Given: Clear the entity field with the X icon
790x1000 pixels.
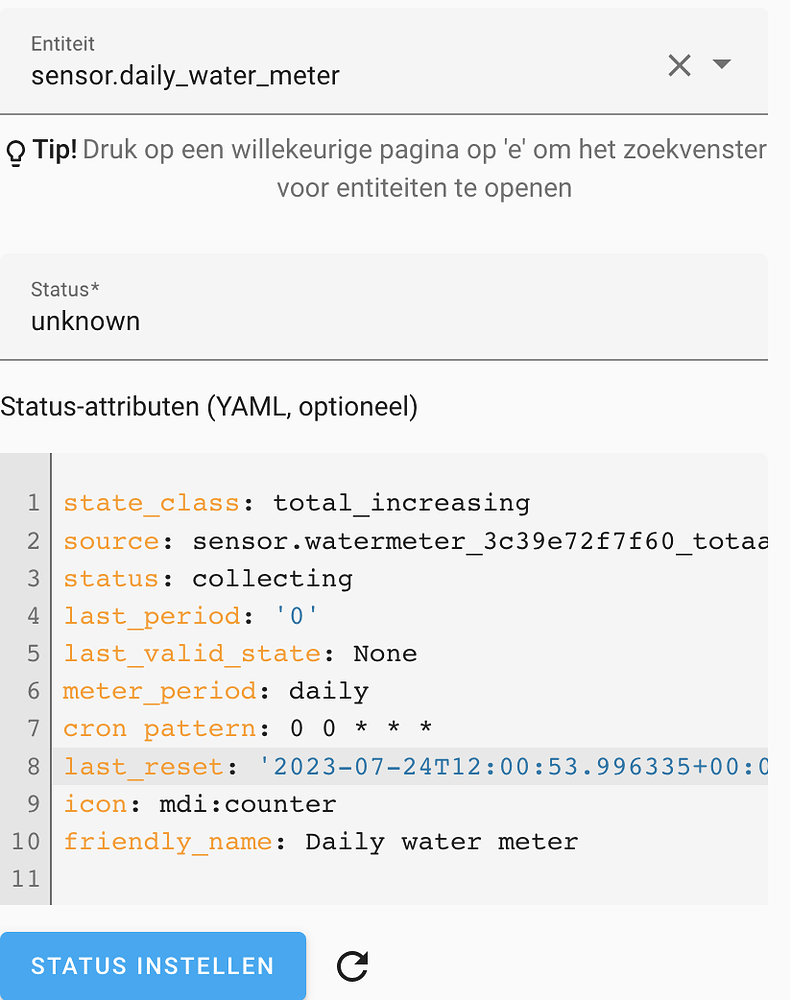Looking at the screenshot, I should point(679,64).
